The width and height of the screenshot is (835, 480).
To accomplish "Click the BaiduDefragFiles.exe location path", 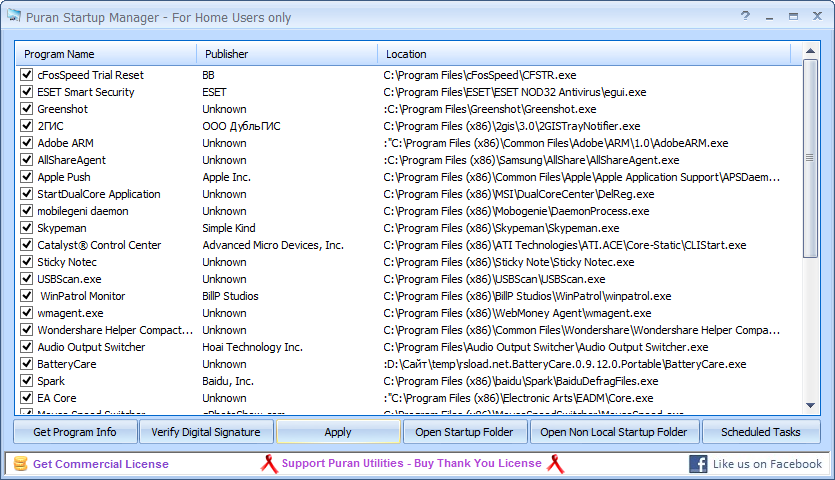I will 521,381.
